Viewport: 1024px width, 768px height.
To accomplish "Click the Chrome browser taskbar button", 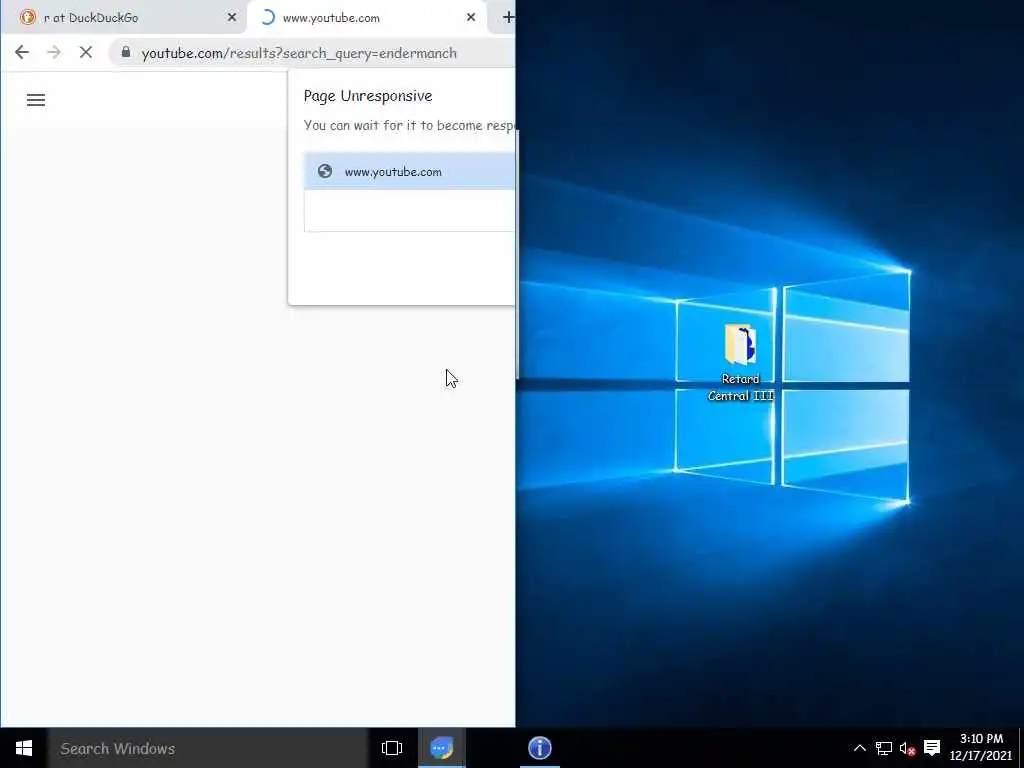I will pos(442,748).
